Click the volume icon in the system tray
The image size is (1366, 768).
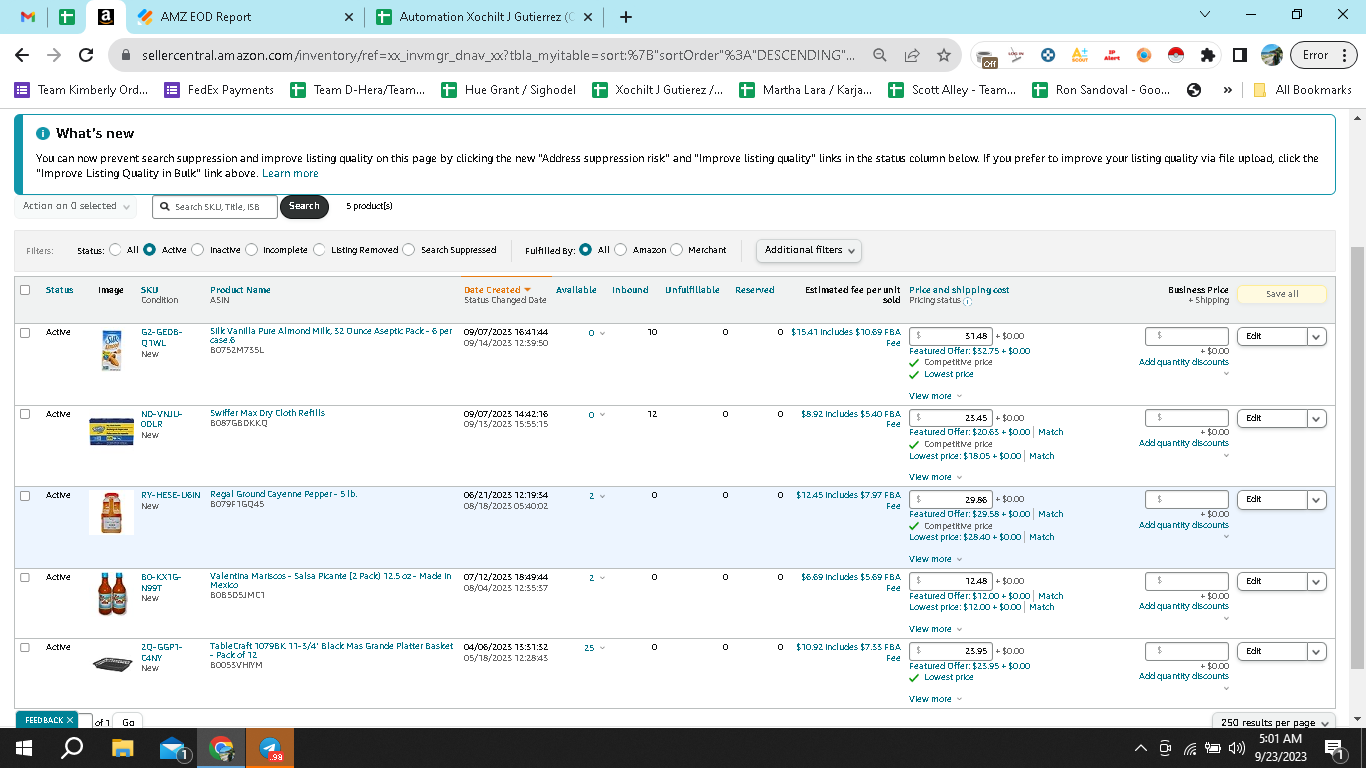(x=1236, y=748)
